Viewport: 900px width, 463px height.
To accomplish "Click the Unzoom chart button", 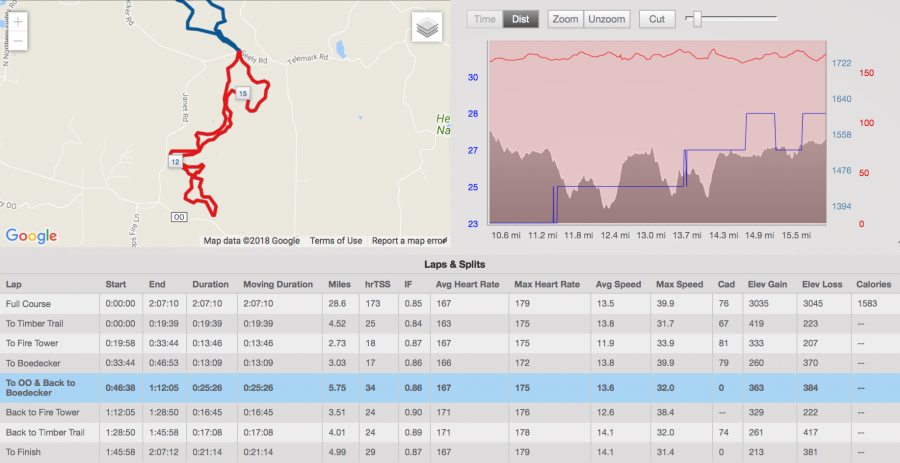I will (x=607, y=19).
